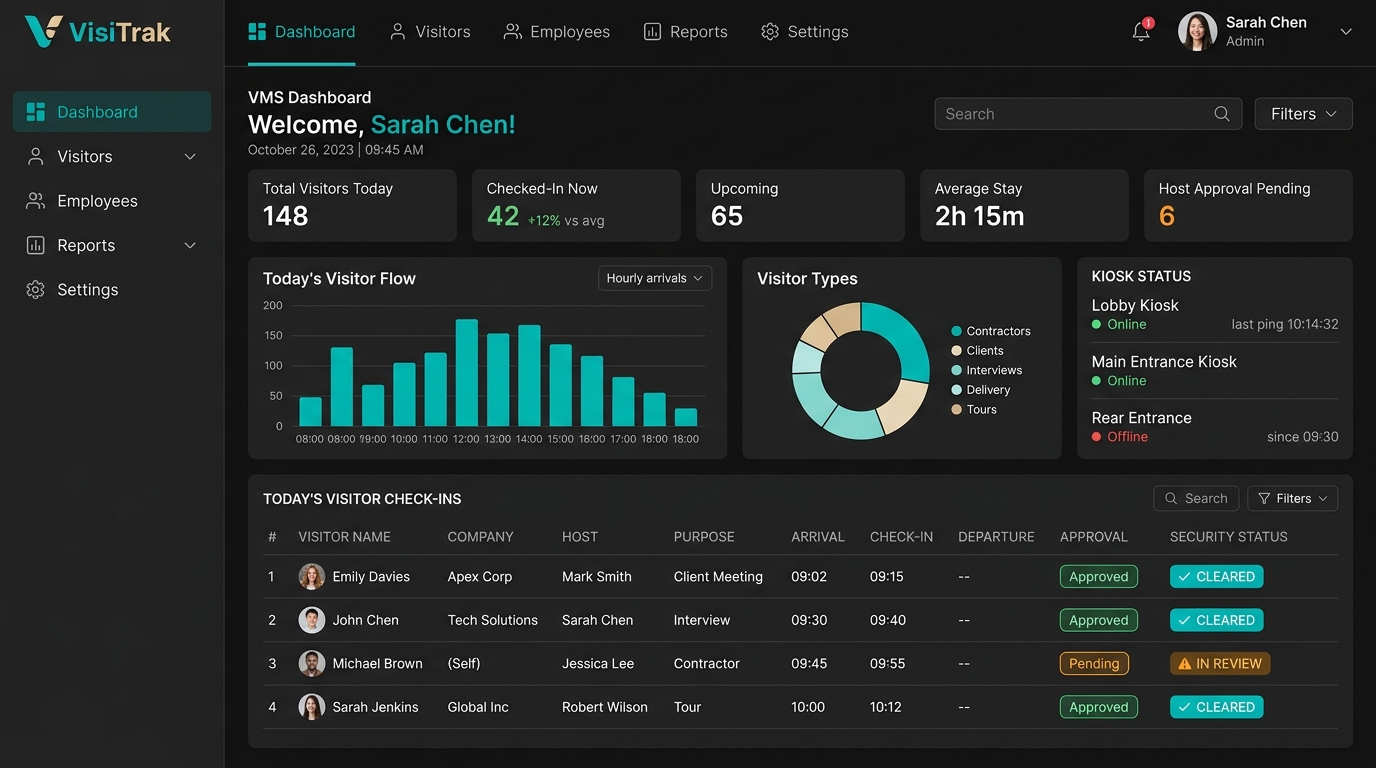Click the sidebar Settings gear icon
Image resolution: width=1376 pixels, height=768 pixels.
click(x=36, y=290)
